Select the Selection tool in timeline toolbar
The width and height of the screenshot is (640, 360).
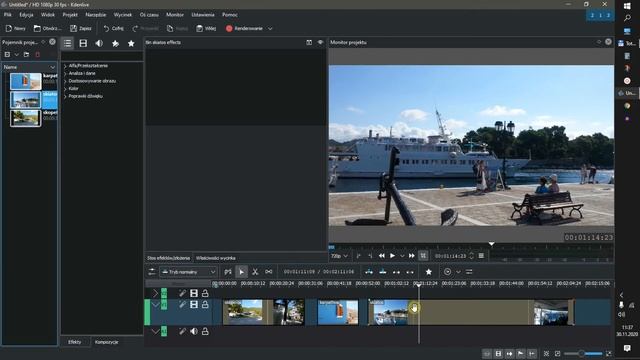pyautogui.click(x=242, y=272)
